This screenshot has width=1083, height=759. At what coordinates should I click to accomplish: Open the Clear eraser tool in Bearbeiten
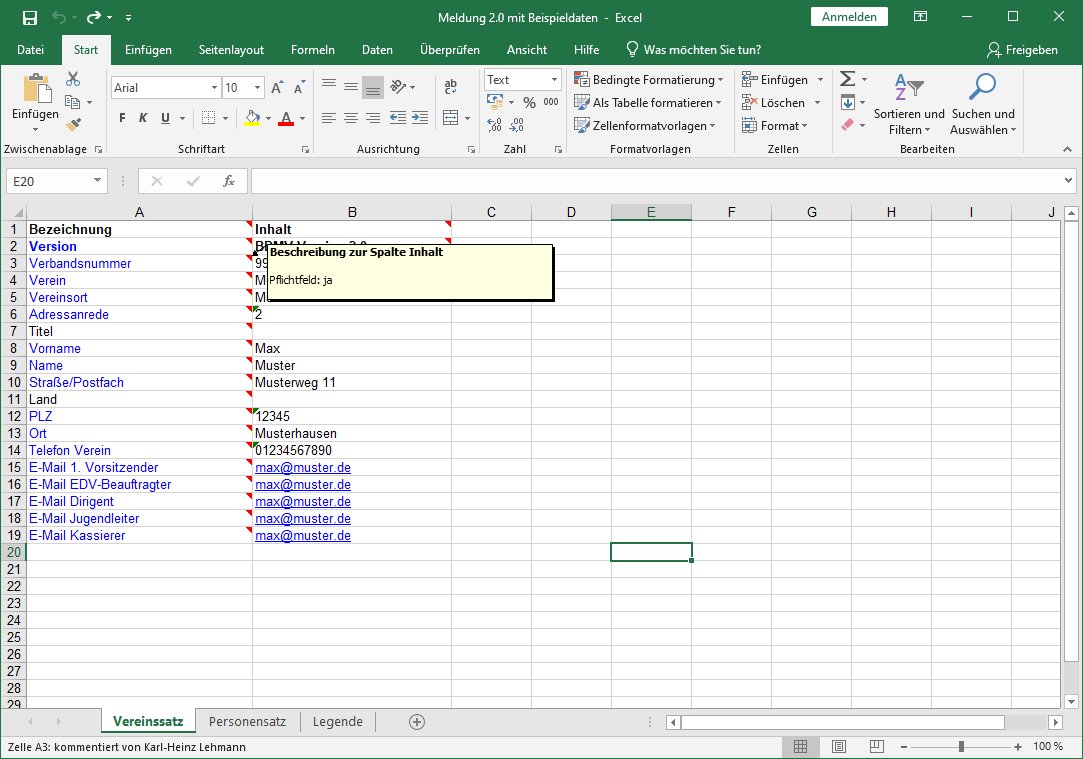tap(848, 125)
